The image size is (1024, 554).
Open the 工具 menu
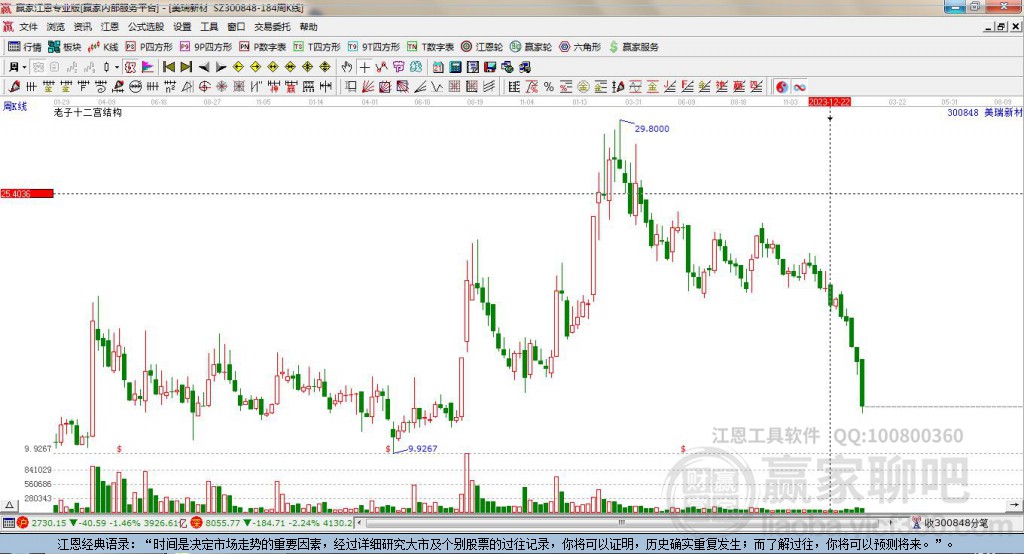pyautogui.click(x=209, y=27)
